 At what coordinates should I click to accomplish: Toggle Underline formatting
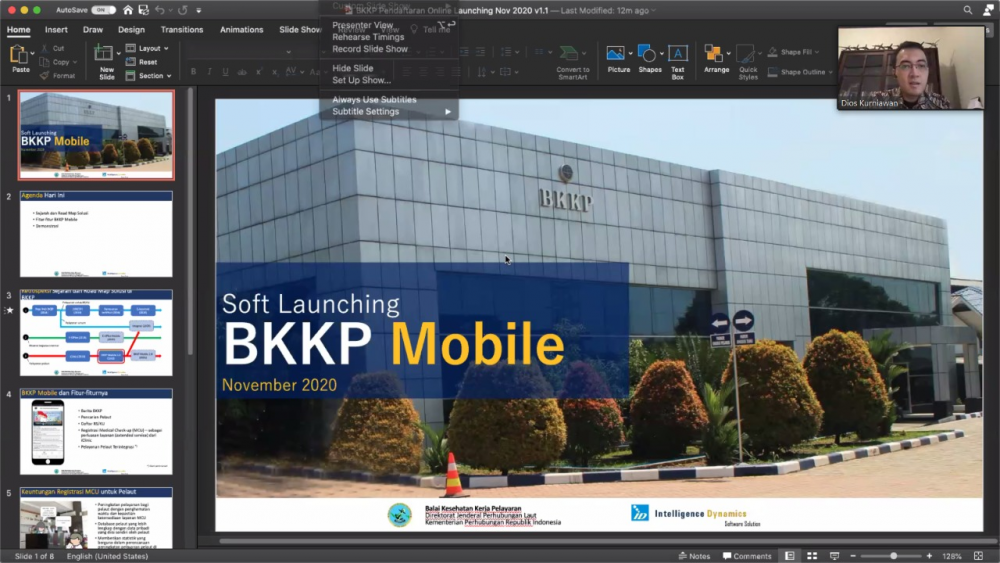[225, 72]
